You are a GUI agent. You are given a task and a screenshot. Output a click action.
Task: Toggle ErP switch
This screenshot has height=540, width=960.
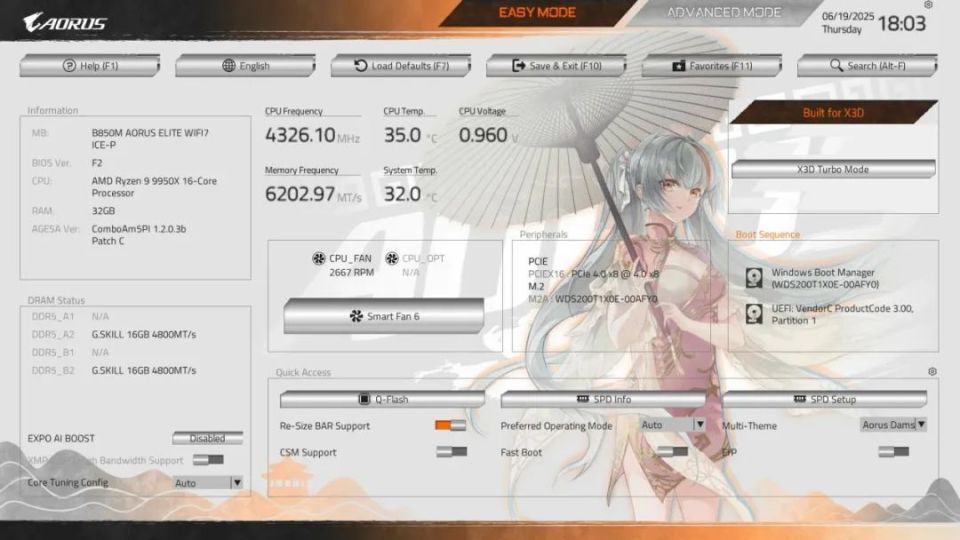pyautogui.click(x=893, y=452)
